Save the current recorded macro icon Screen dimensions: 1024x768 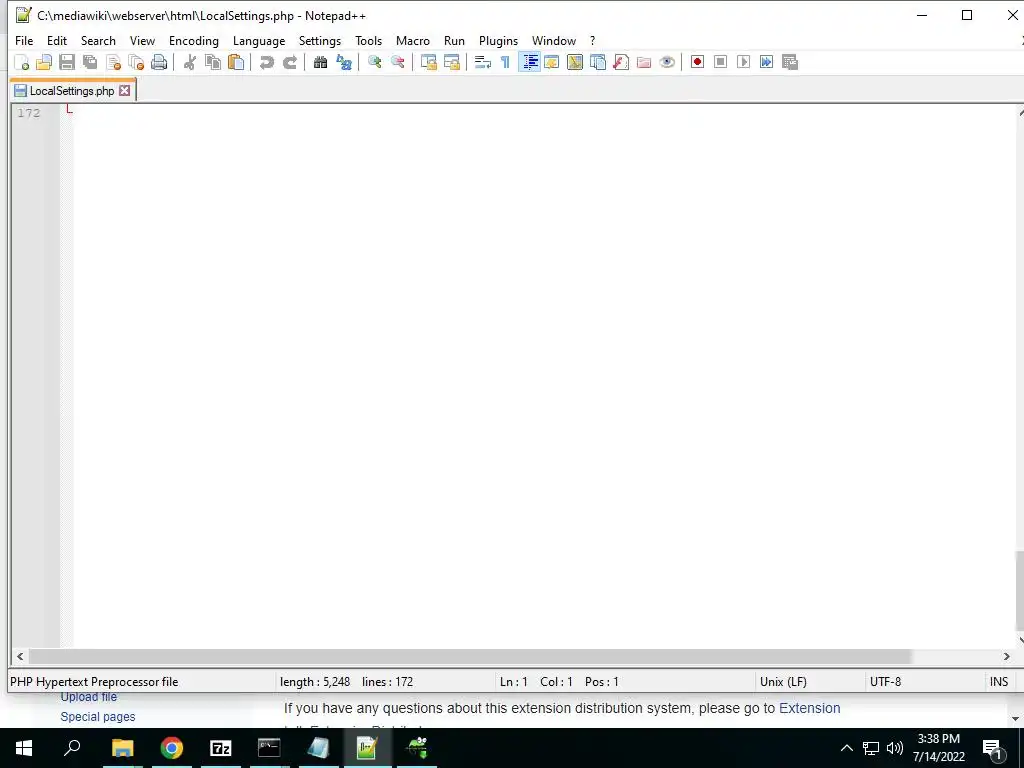pyautogui.click(x=790, y=62)
